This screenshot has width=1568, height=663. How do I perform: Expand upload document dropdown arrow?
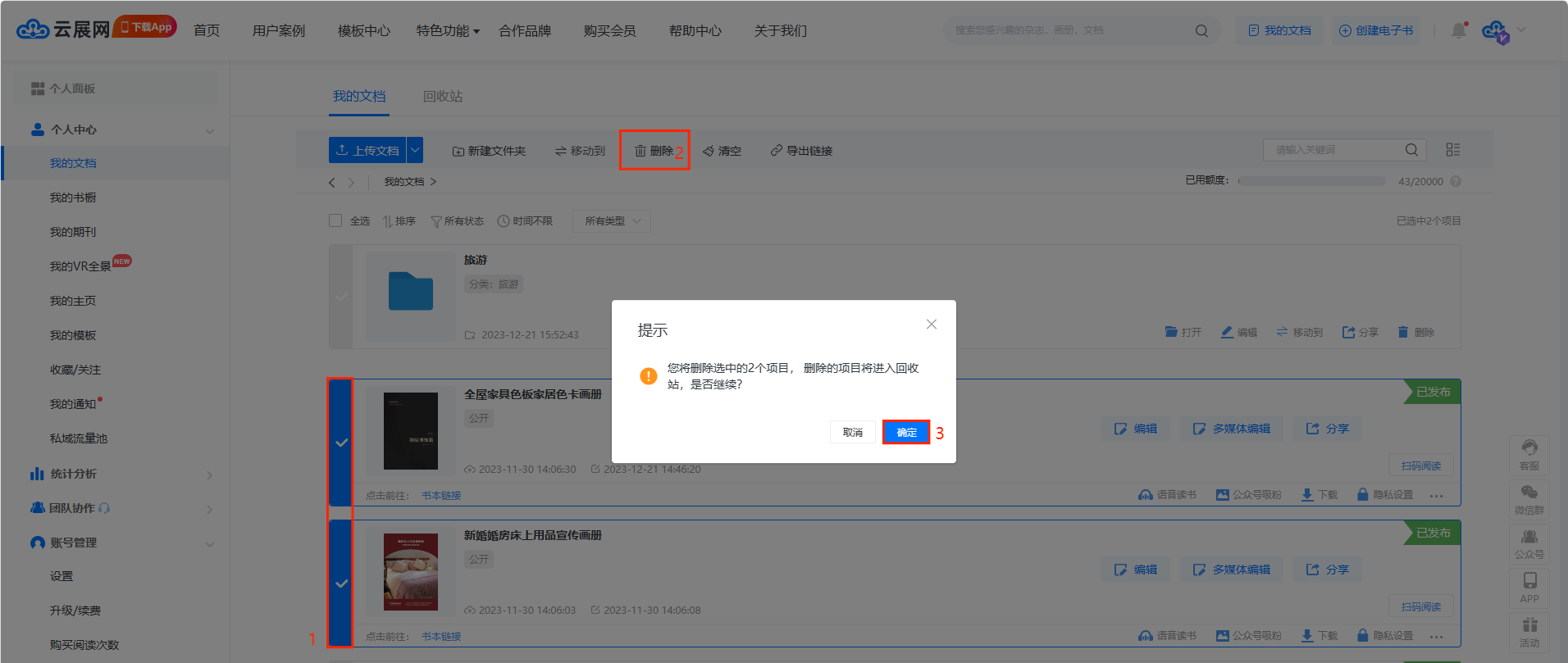(415, 150)
